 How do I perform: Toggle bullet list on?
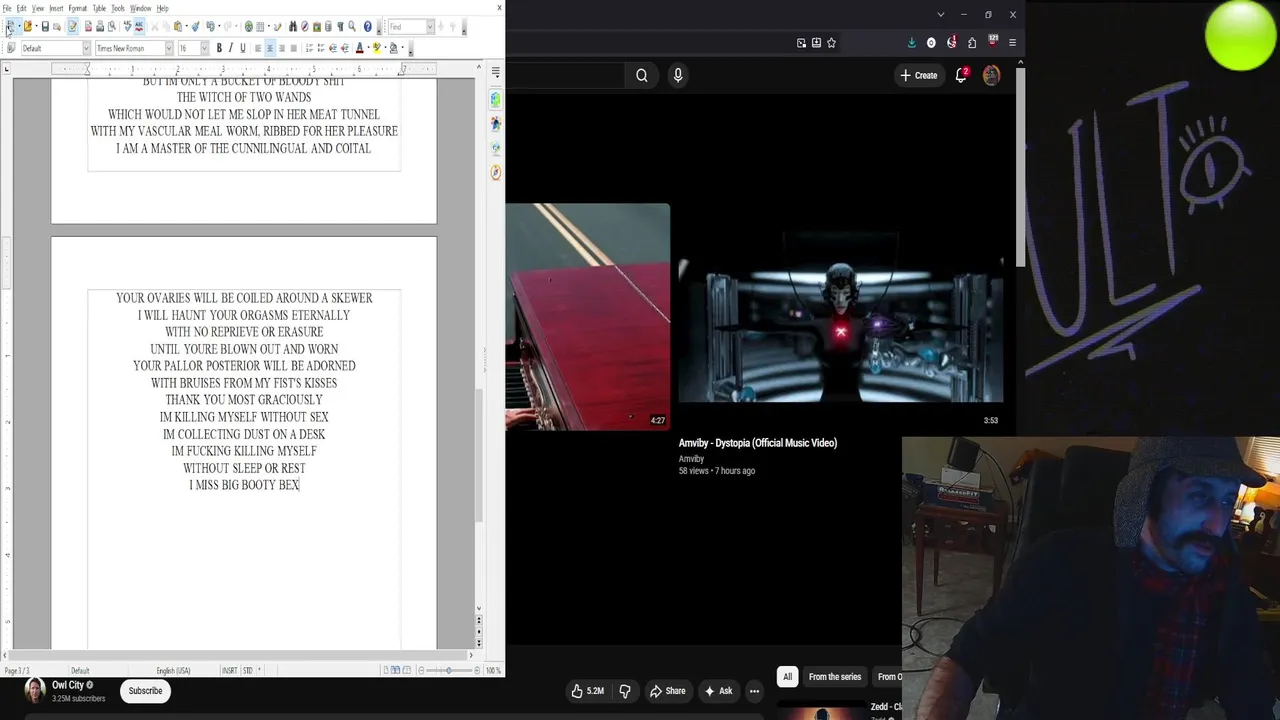coord(321,48)
